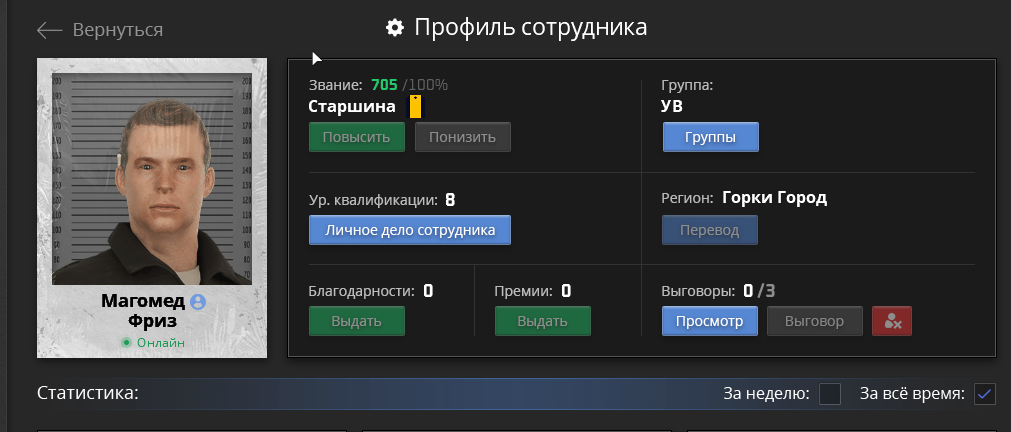Click the red dismiss employee icon button
The image size is (1011, 432).
892,321
